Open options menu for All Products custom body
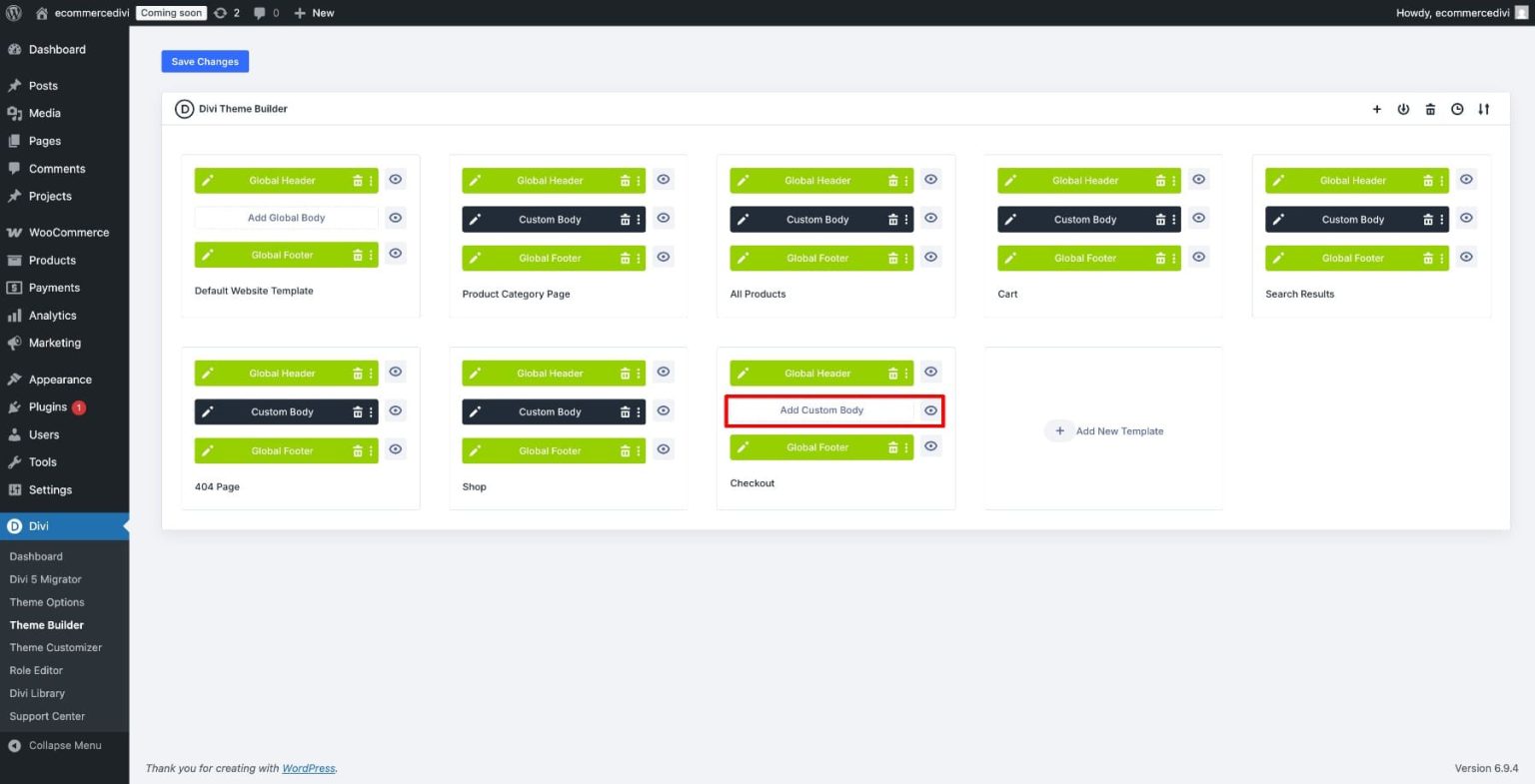The width and height of the screenshot is (1535, 784). (906, 220)
